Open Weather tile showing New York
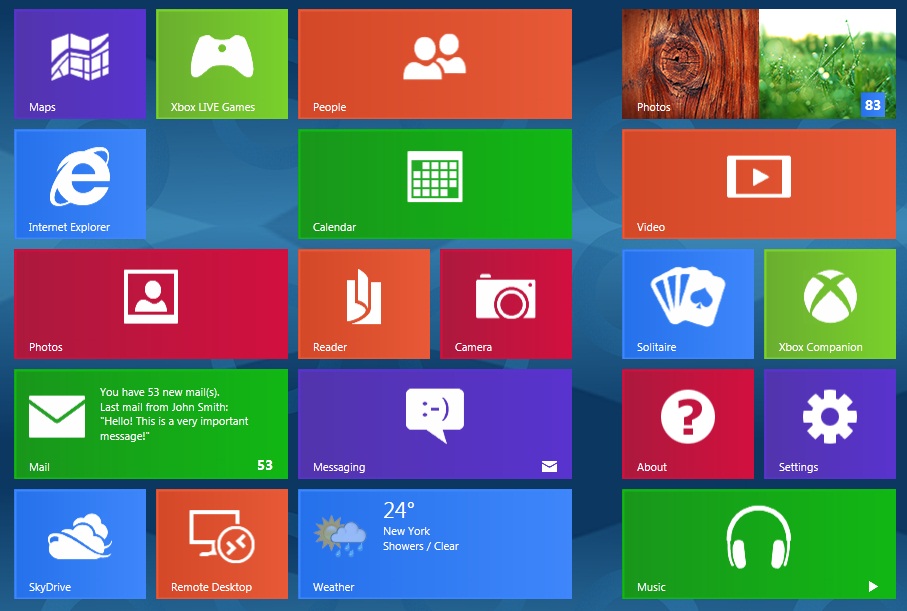This screenshot has width=907, height=611. (x=435, y=544)
